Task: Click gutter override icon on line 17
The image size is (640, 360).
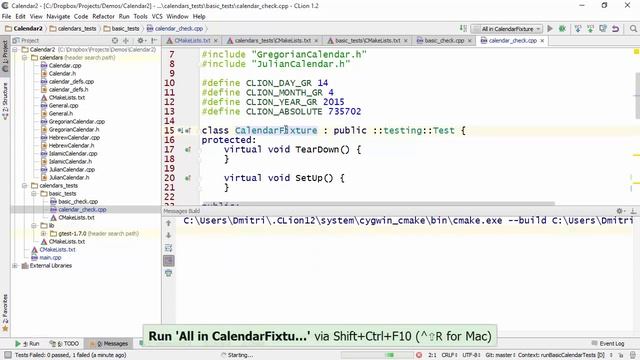Action: [188, 150]
